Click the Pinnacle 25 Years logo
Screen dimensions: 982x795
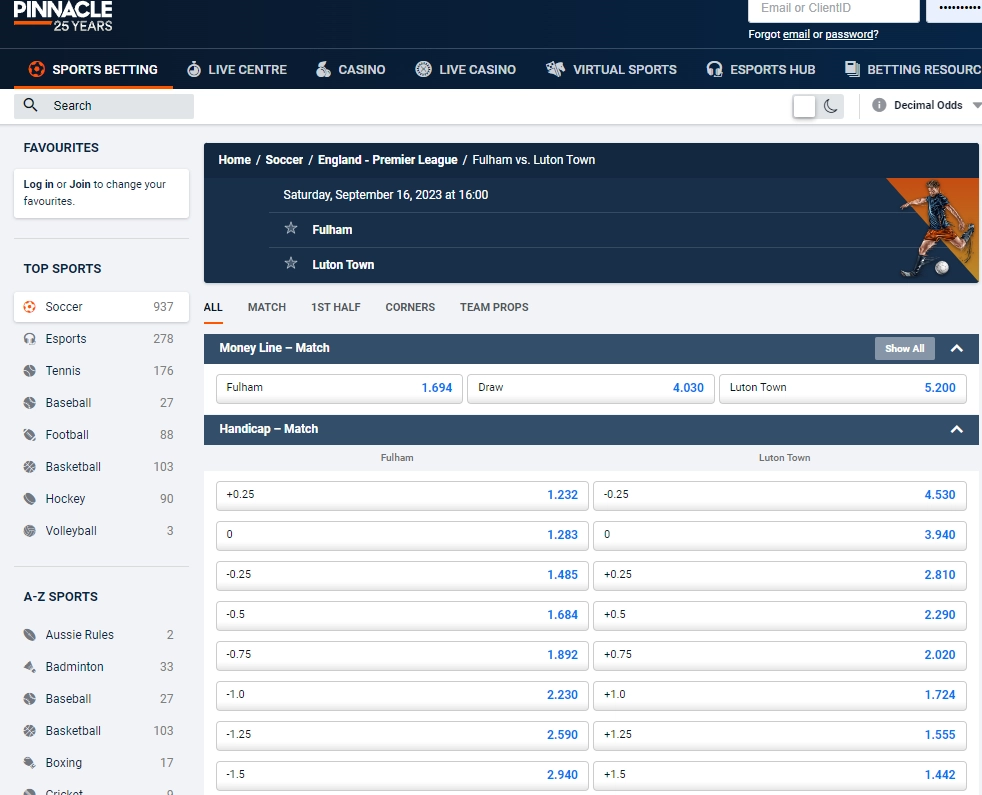click(62, 16)
